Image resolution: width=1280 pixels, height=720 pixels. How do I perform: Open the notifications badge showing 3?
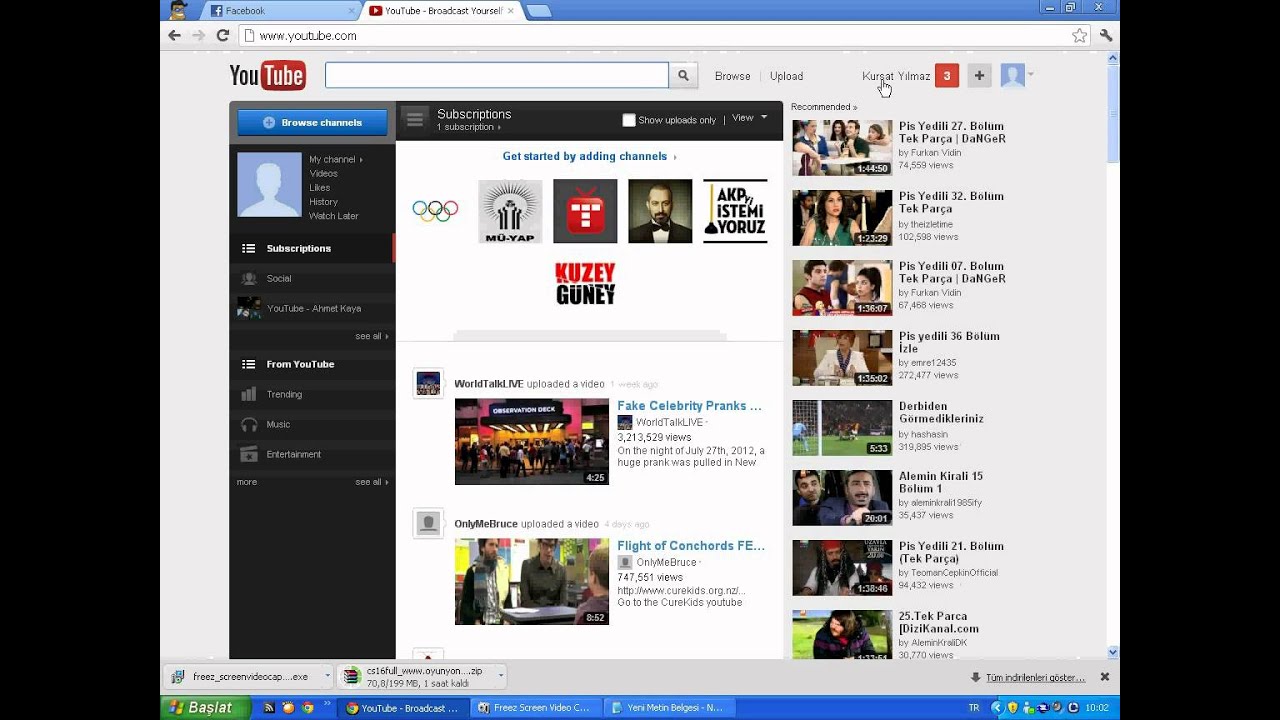pos(947,76)
